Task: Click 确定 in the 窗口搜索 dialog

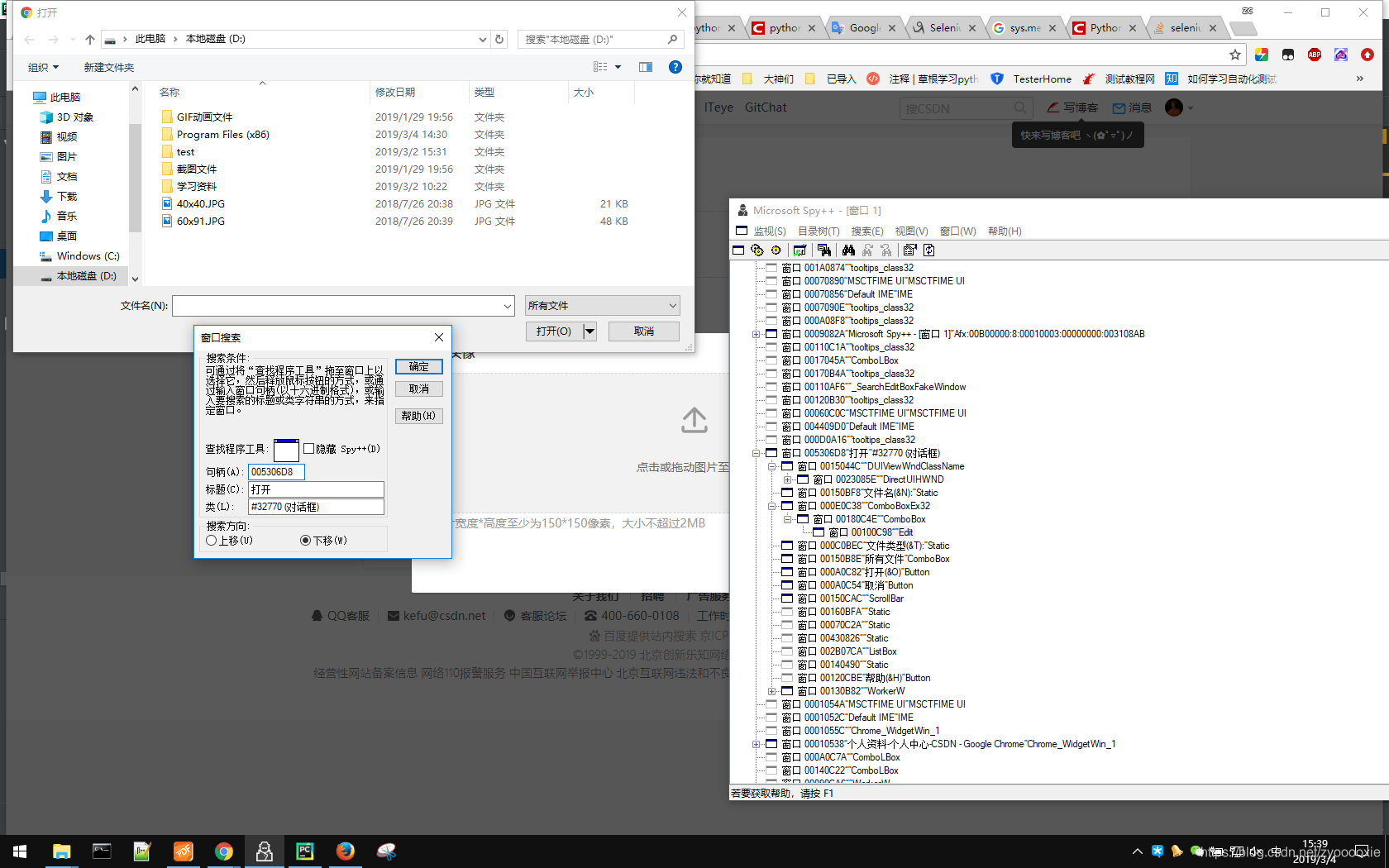Action: point(419,366)
